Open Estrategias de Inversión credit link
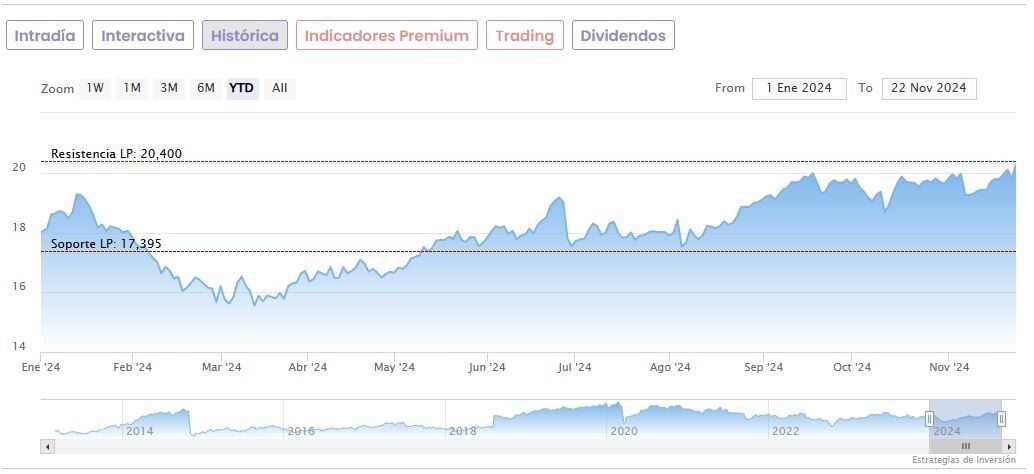The image size is (1034, 474). 962,460
